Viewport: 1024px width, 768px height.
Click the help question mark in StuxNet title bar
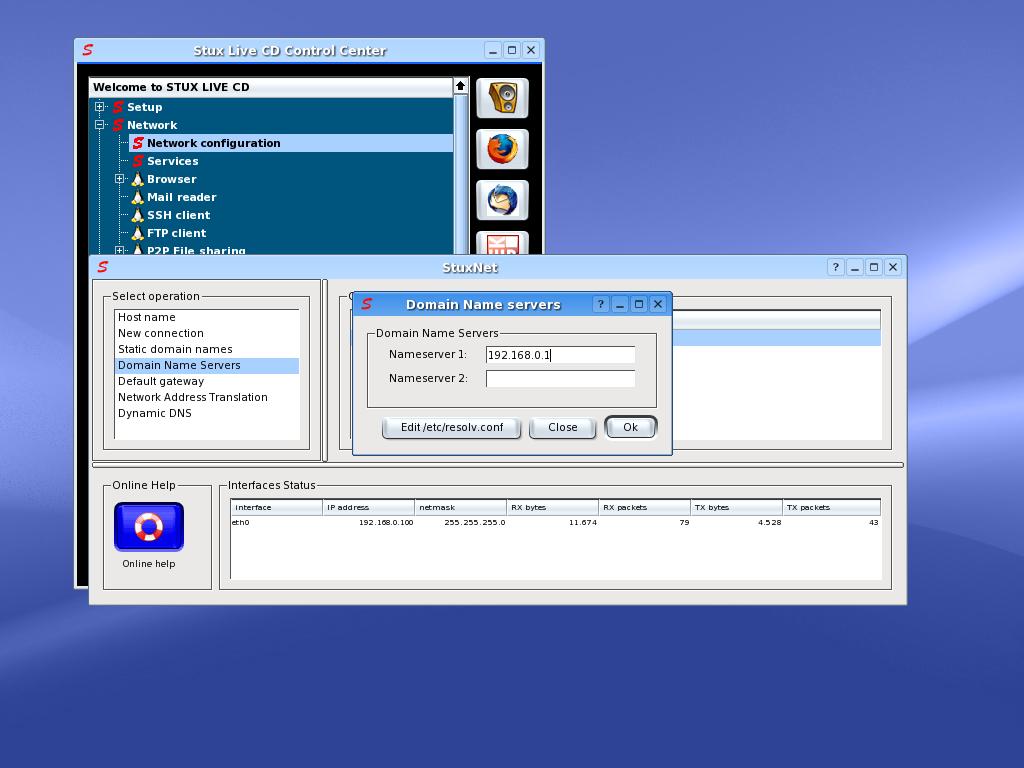(835, 267)
